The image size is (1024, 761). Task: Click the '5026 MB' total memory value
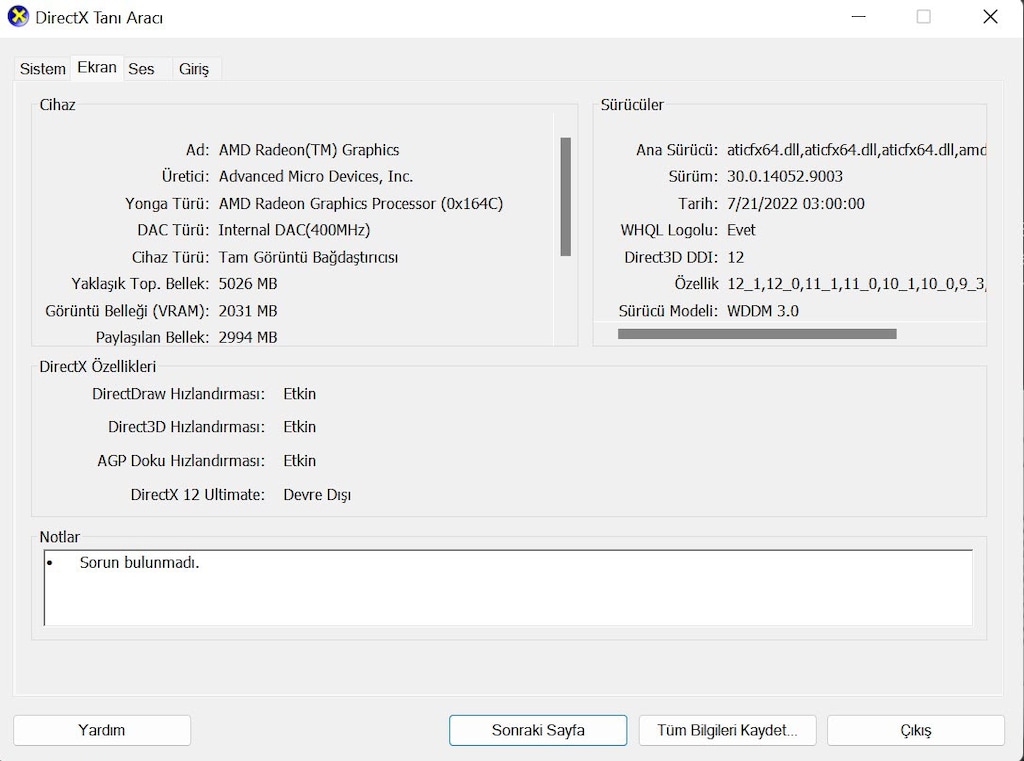coord(248,284)
